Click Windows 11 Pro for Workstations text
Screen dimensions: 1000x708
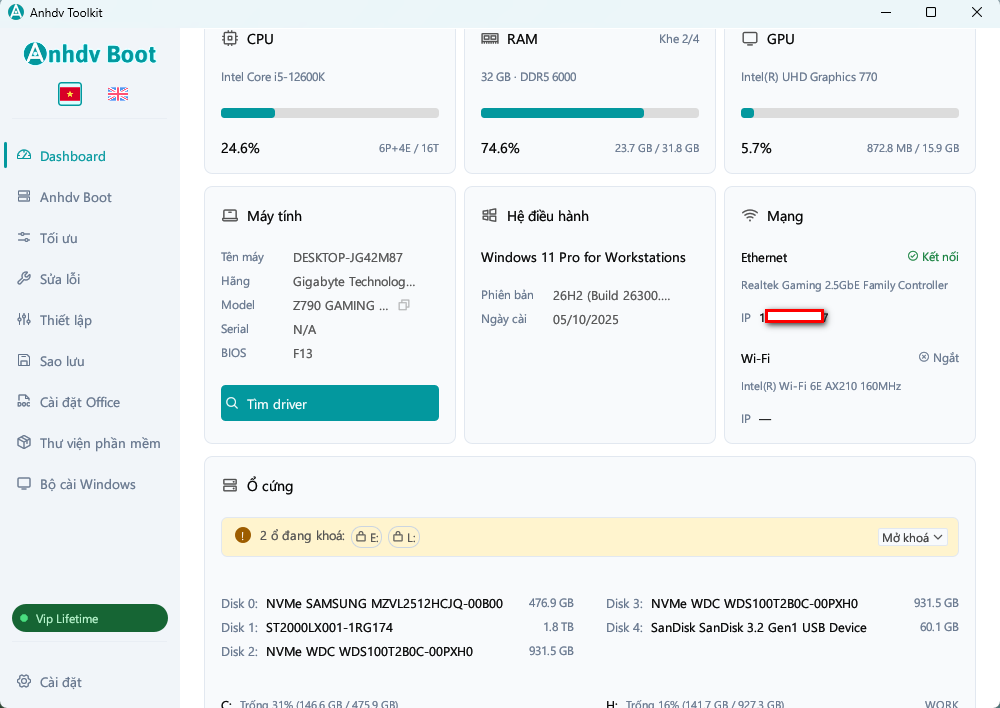click(x=583, y=257)
